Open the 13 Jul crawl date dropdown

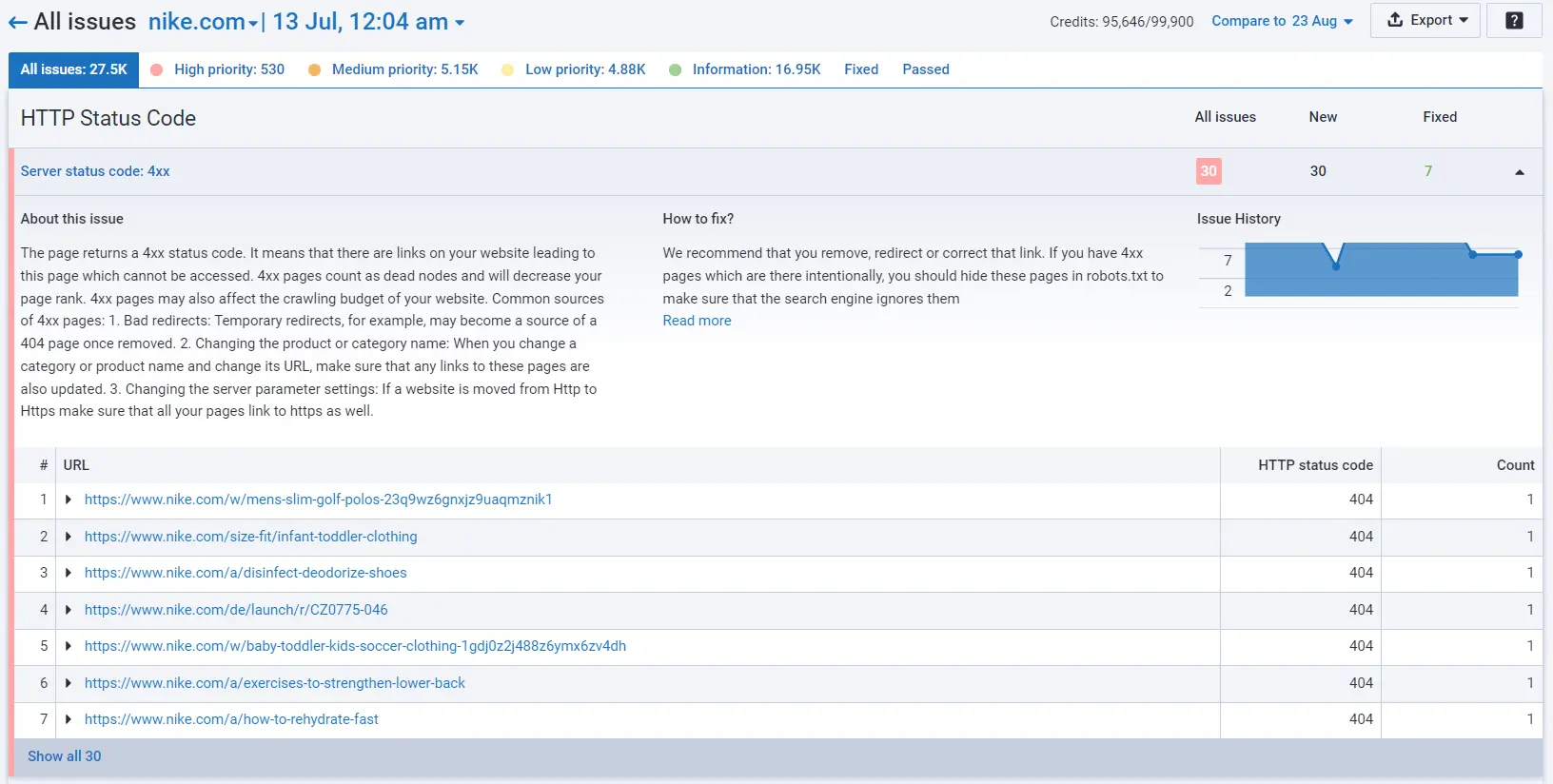tap(368, 22)
